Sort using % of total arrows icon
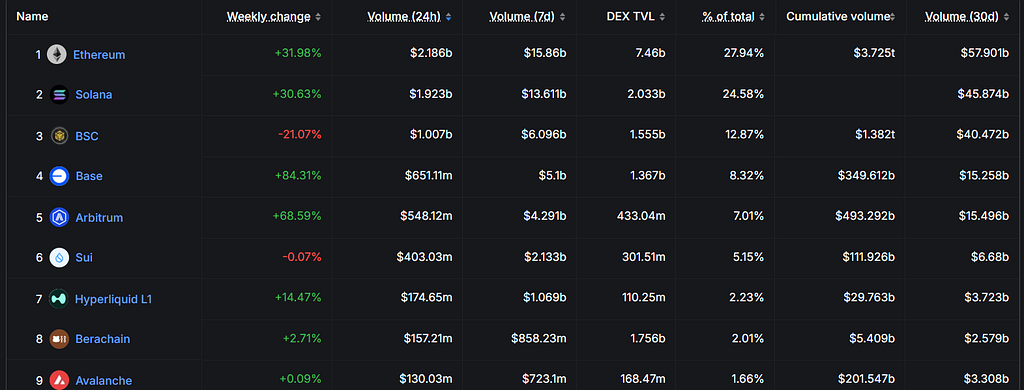The width and height of the screenshot is (1024, 390). click(761, 17)
